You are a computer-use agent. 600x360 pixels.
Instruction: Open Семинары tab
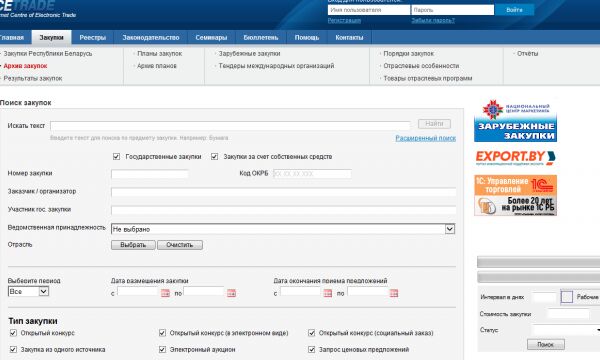point(211,37)
